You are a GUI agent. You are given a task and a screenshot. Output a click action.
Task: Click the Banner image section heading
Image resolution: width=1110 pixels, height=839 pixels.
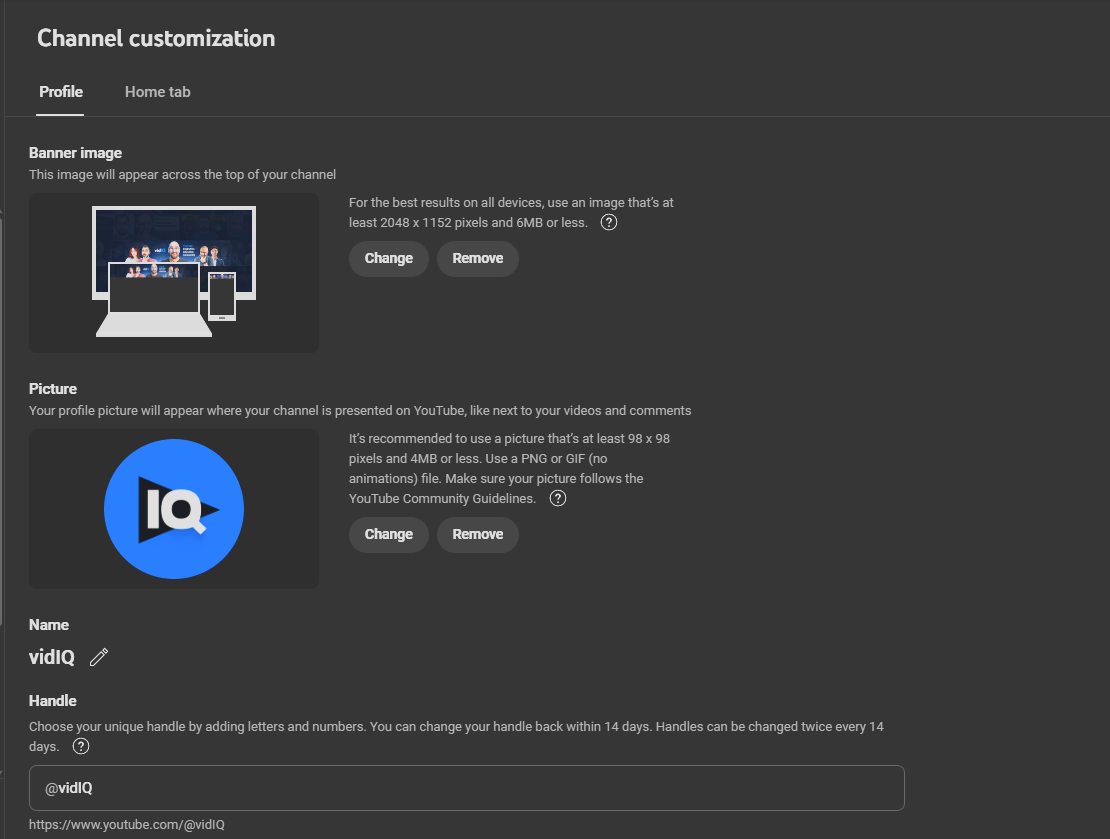(75, 153)
